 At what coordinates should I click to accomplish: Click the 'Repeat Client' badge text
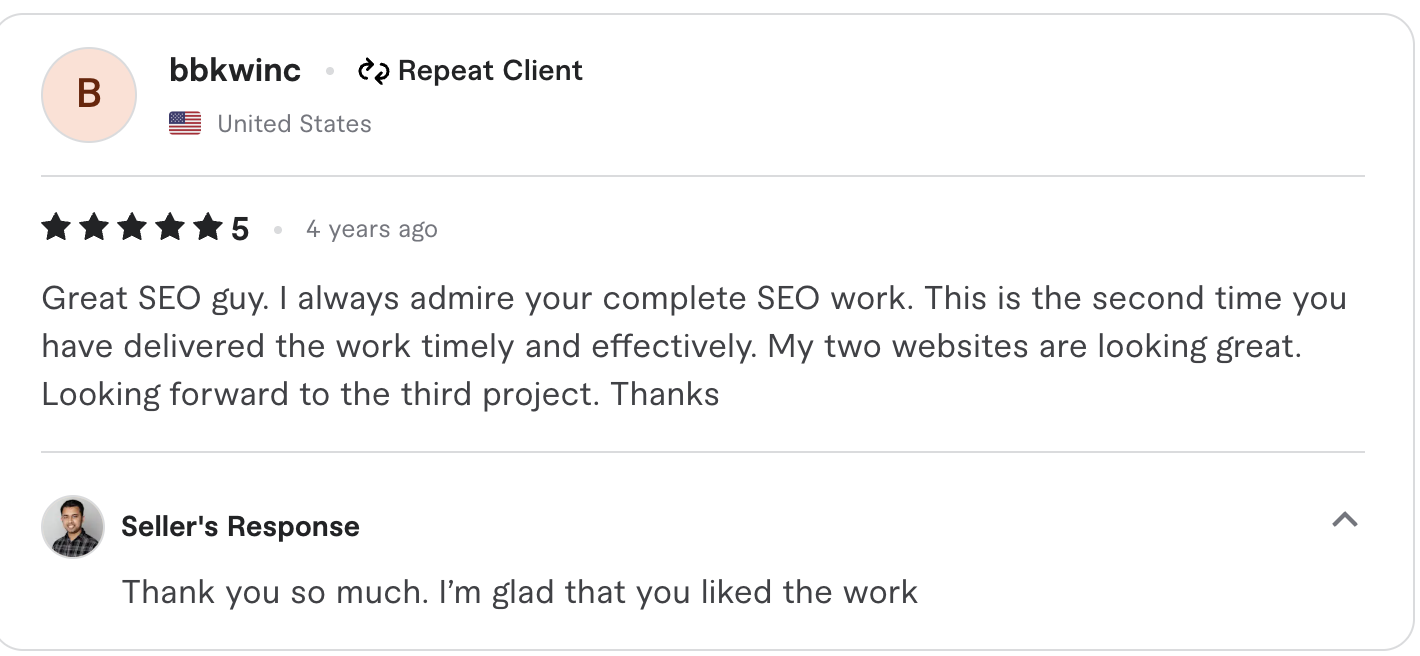pyautogui.click(x=489, y=70)
